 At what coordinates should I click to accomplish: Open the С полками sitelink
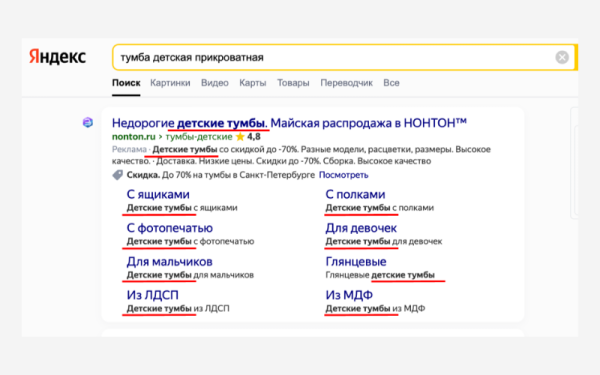355,194
